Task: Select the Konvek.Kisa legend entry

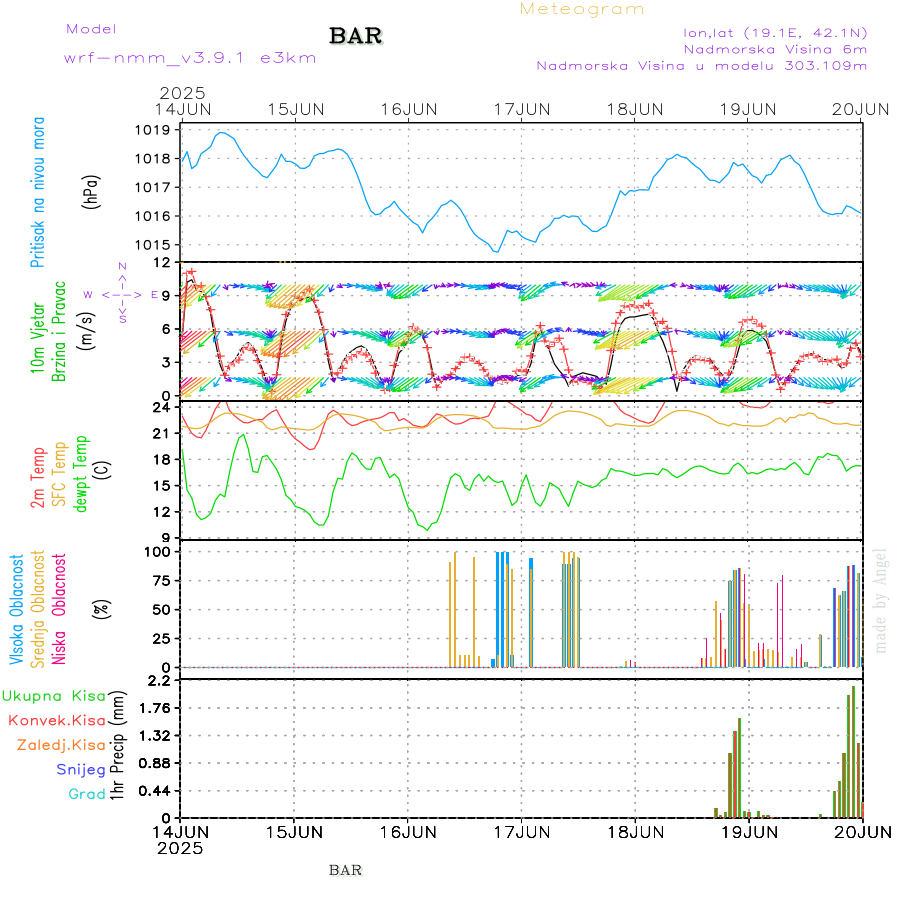Action: [x=57, y=720]
